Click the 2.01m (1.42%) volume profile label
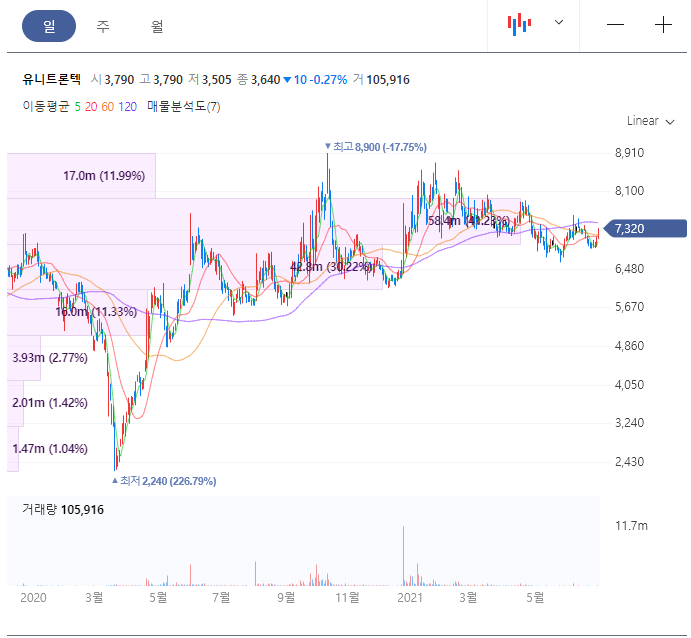Image resolution: width=691 pixels, height=638 pixels. pyautogui.click(x=50, y=403)
